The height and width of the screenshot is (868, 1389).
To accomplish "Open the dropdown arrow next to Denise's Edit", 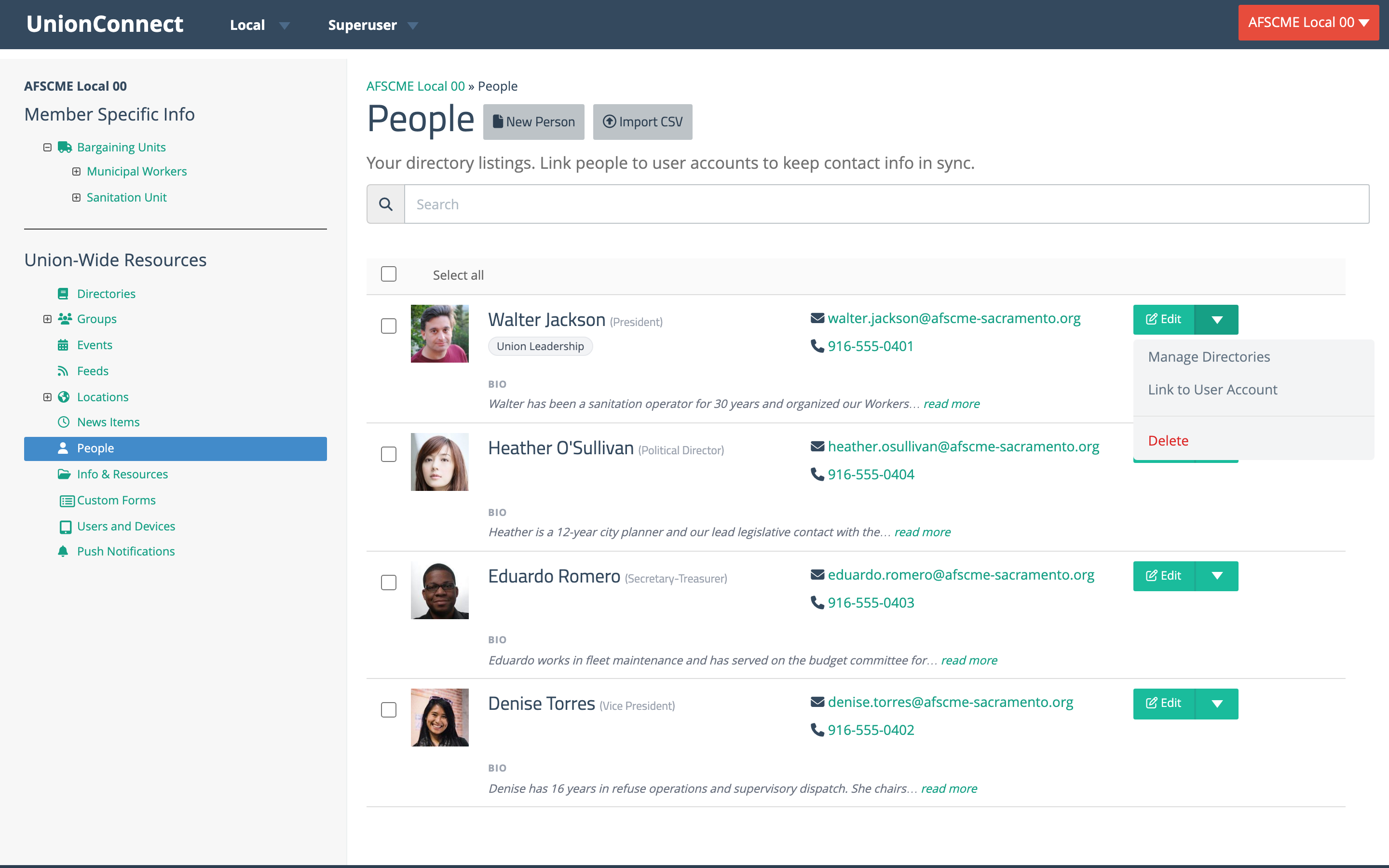I will coord(1216,704).
